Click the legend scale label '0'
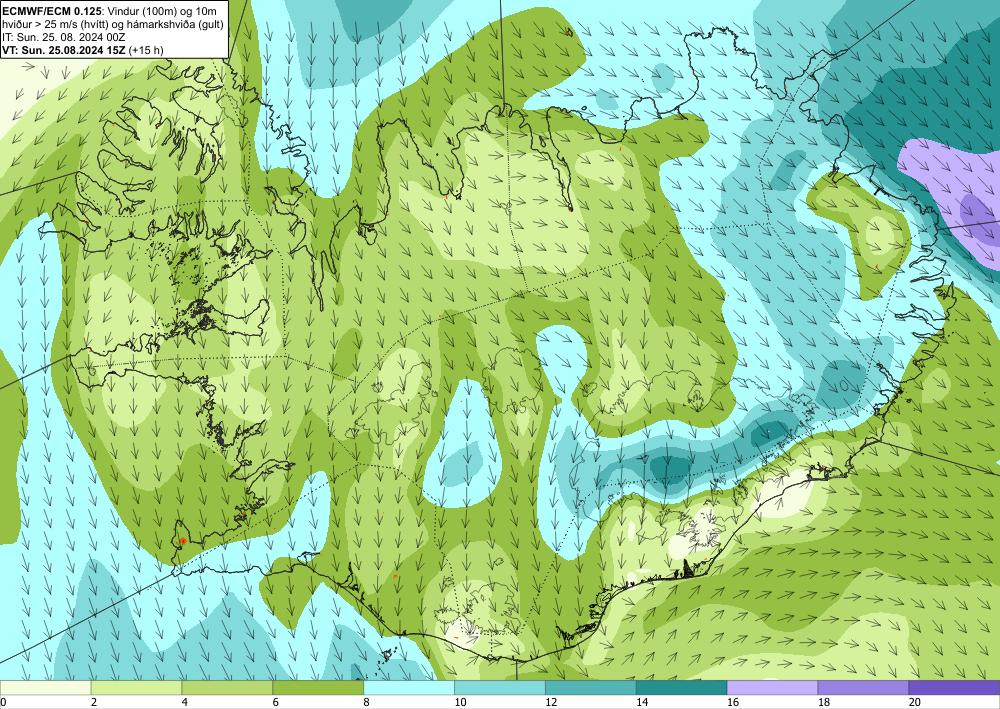This screenshot has height=709, width=1000. [x=3, y=703]
